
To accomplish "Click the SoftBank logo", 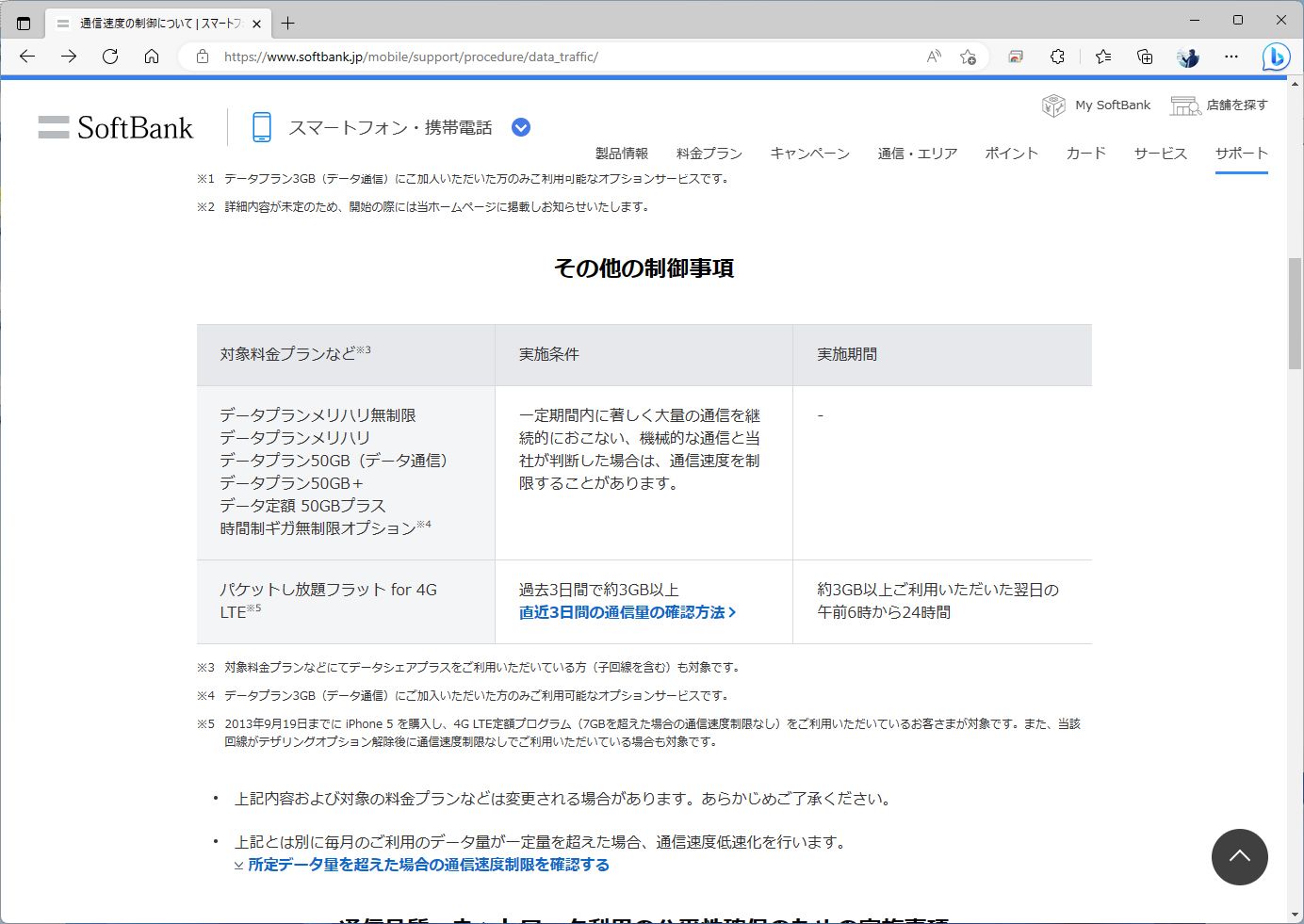I will (116, 127).
